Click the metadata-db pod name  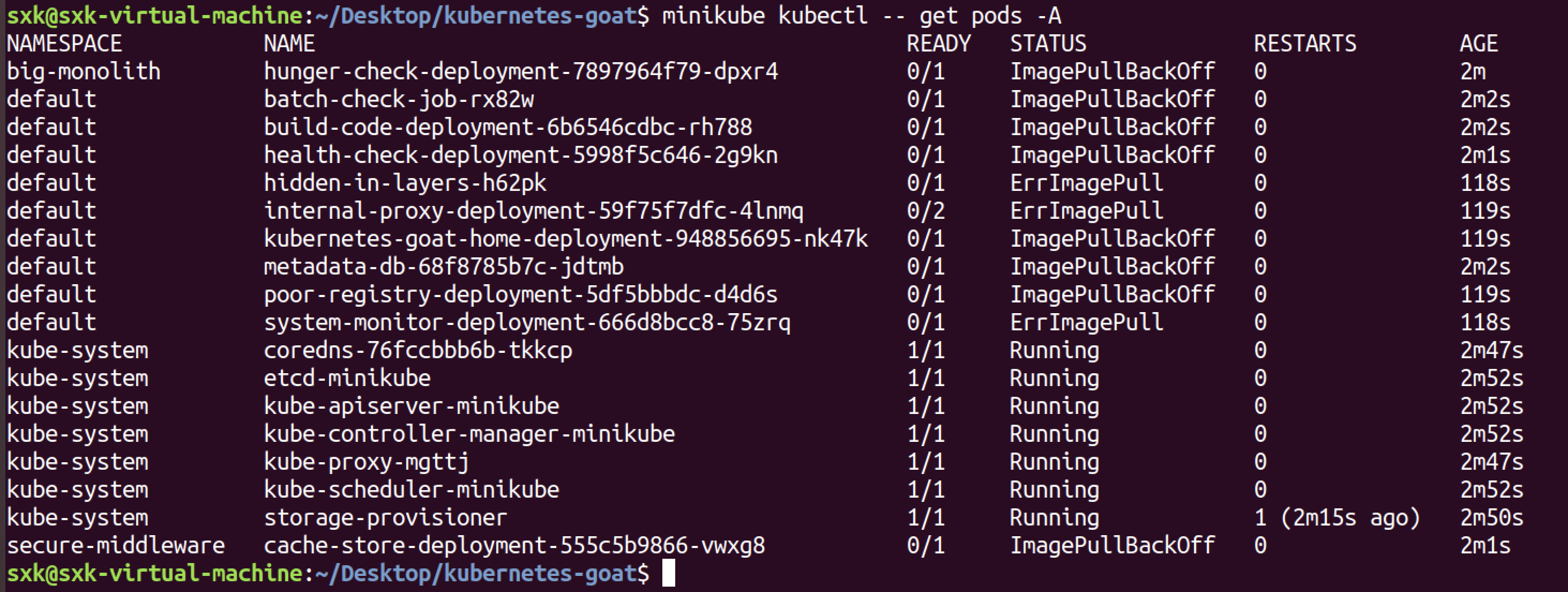click(x=443, y=267)
